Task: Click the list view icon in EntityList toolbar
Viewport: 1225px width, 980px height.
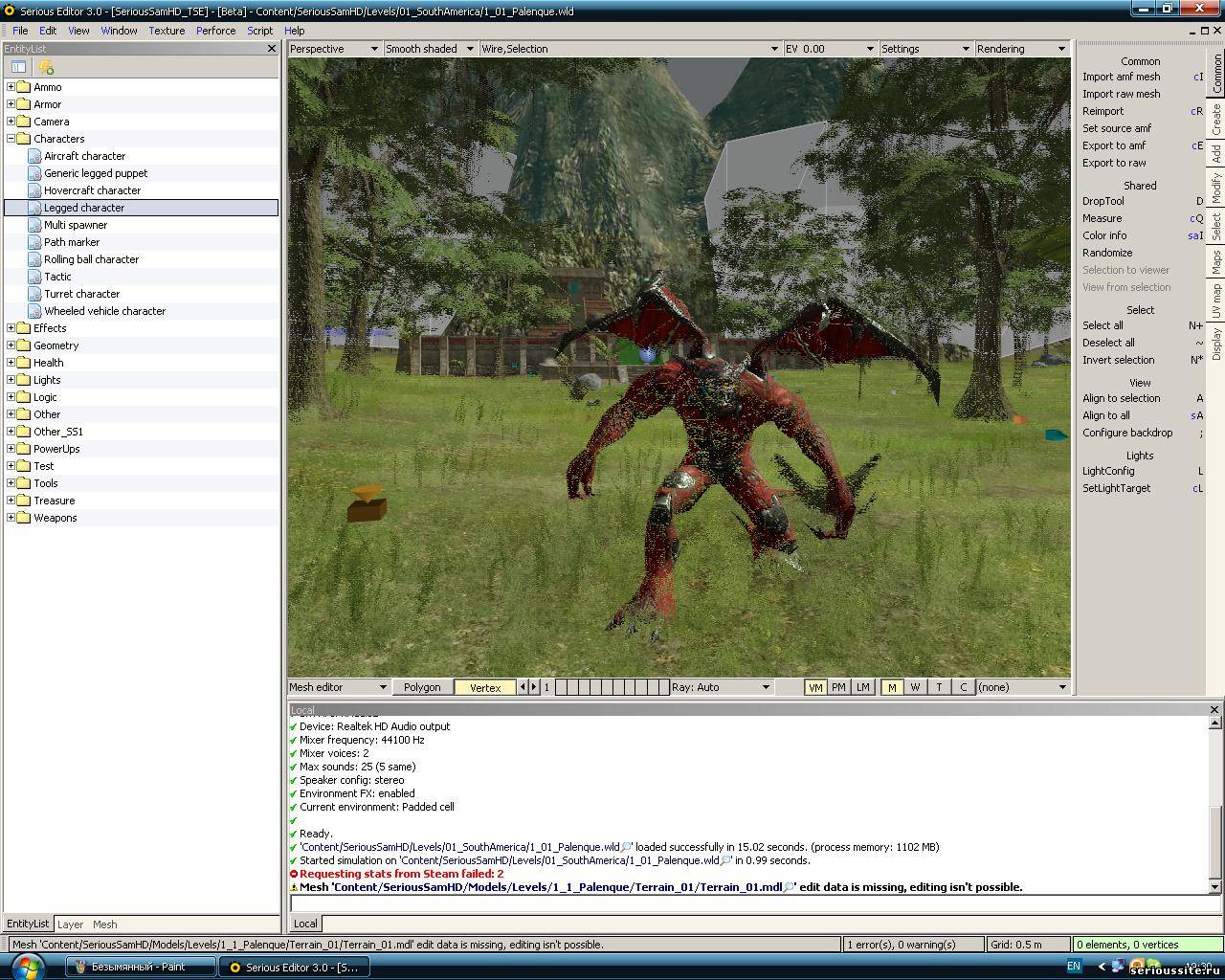Action: pyautogui.click(x=18, y=67)
